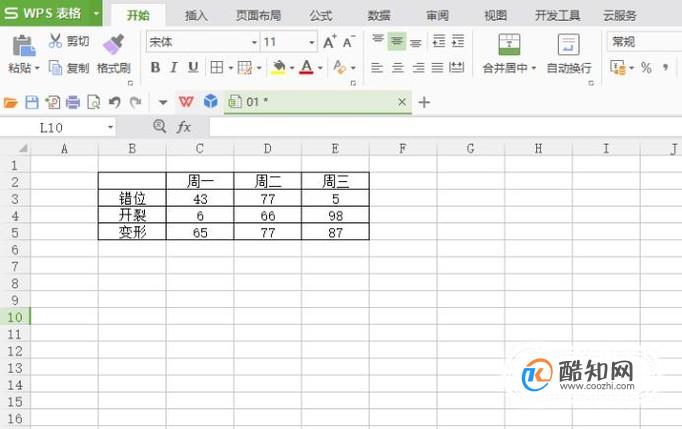Switch to the 公式 tab
The height and width of the screenshot is (429, 682).
point(321,16)
